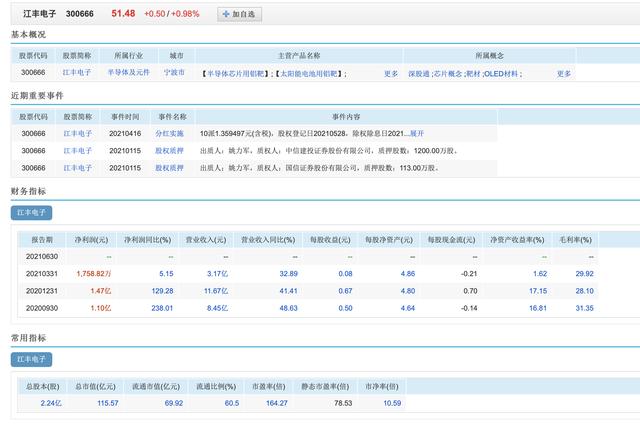Open the 半导体芯片用钽靶 product link
This screenshot has width=640, height=427.
pyautogui.click(x=236, y=74)
